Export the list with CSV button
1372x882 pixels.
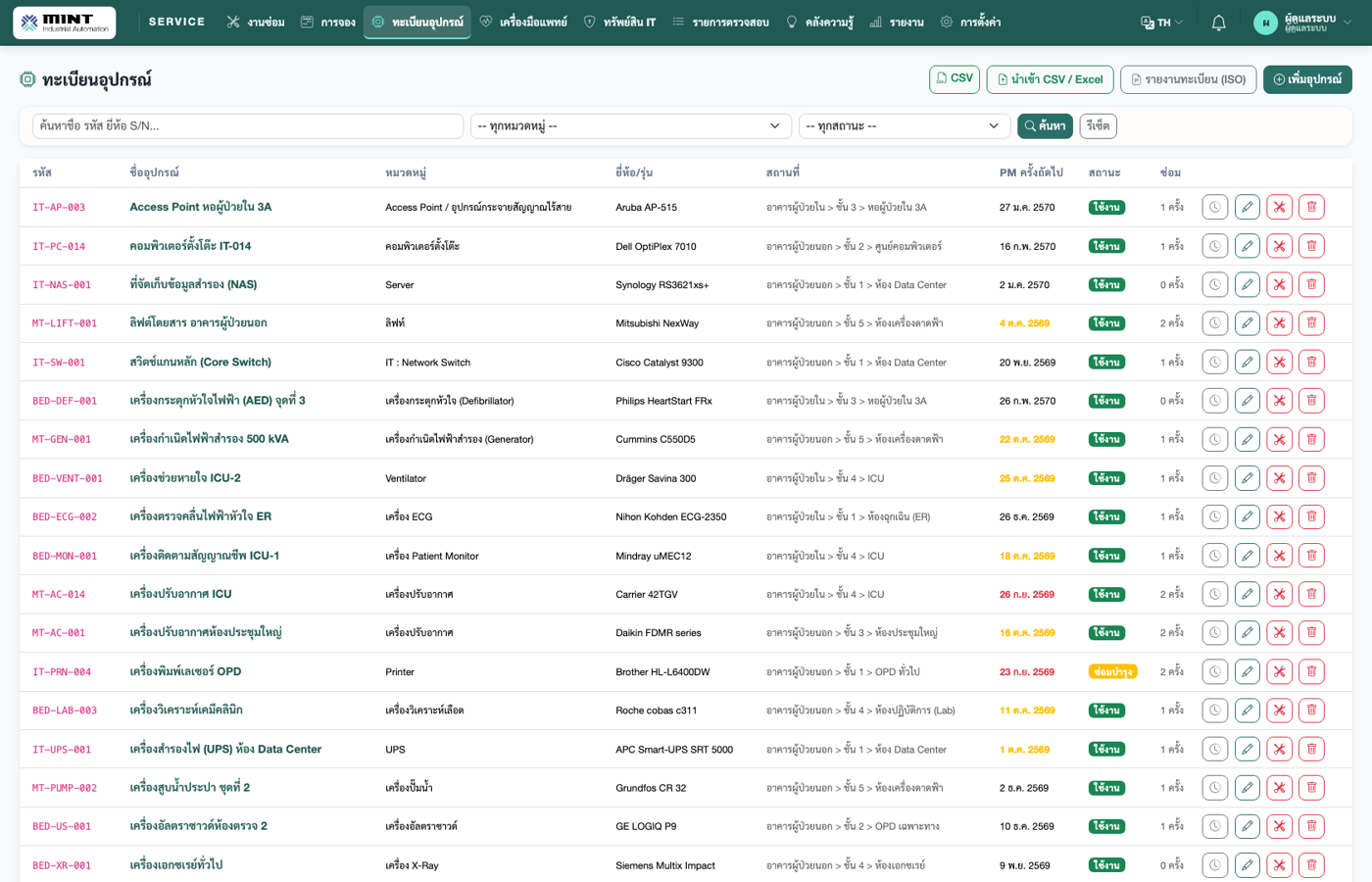pyautogui.click(x=955, y=79)
